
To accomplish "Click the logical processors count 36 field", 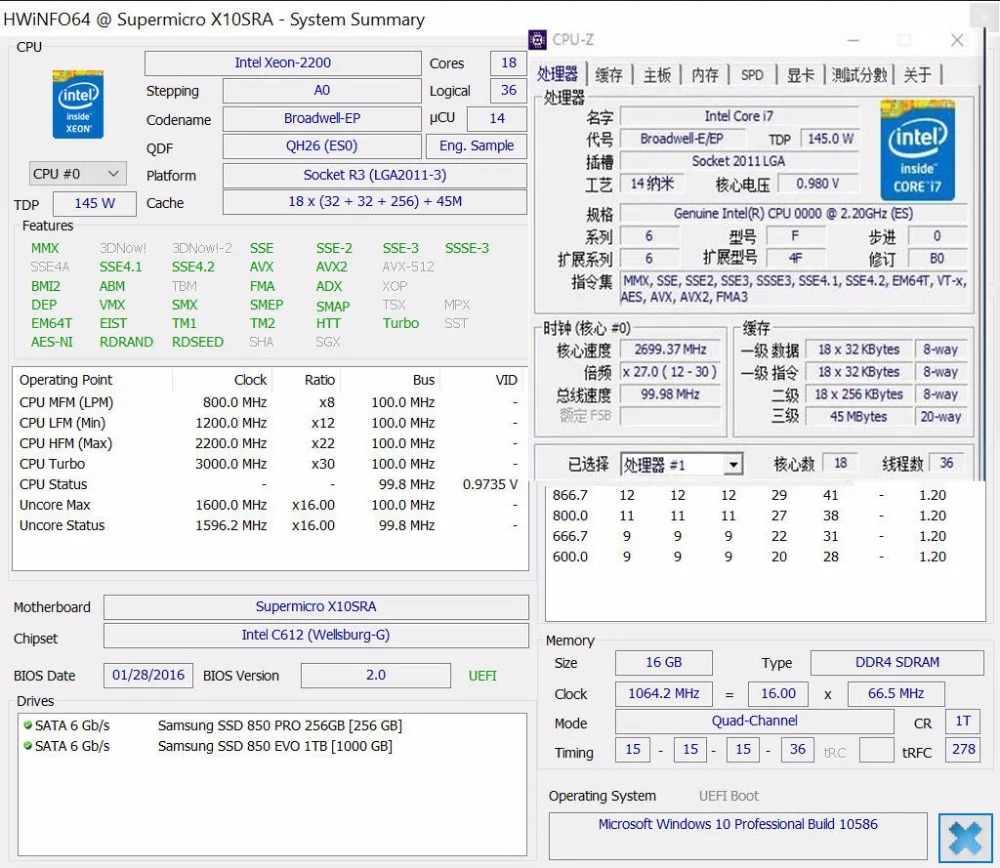I will [508, 91].
